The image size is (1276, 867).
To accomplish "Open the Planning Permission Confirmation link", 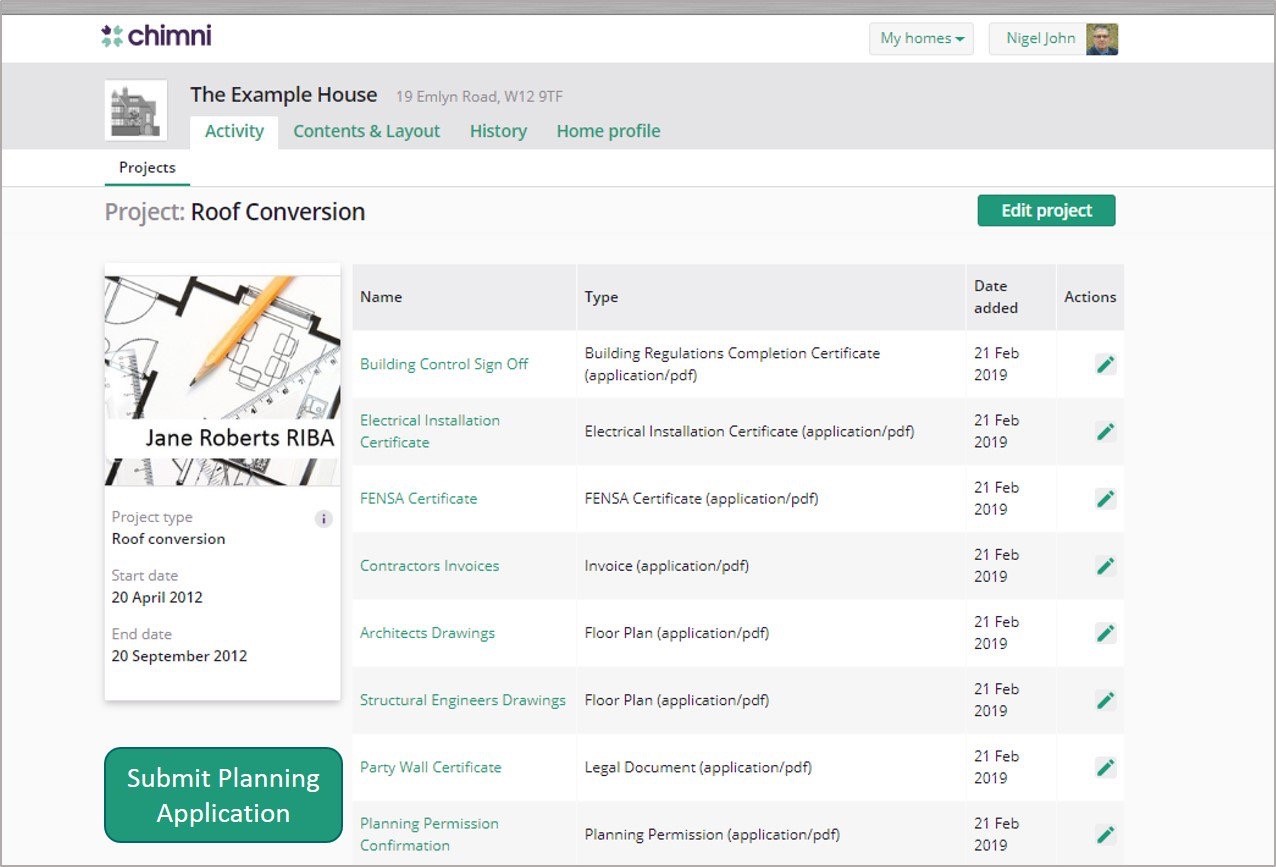I will point(429,834).
